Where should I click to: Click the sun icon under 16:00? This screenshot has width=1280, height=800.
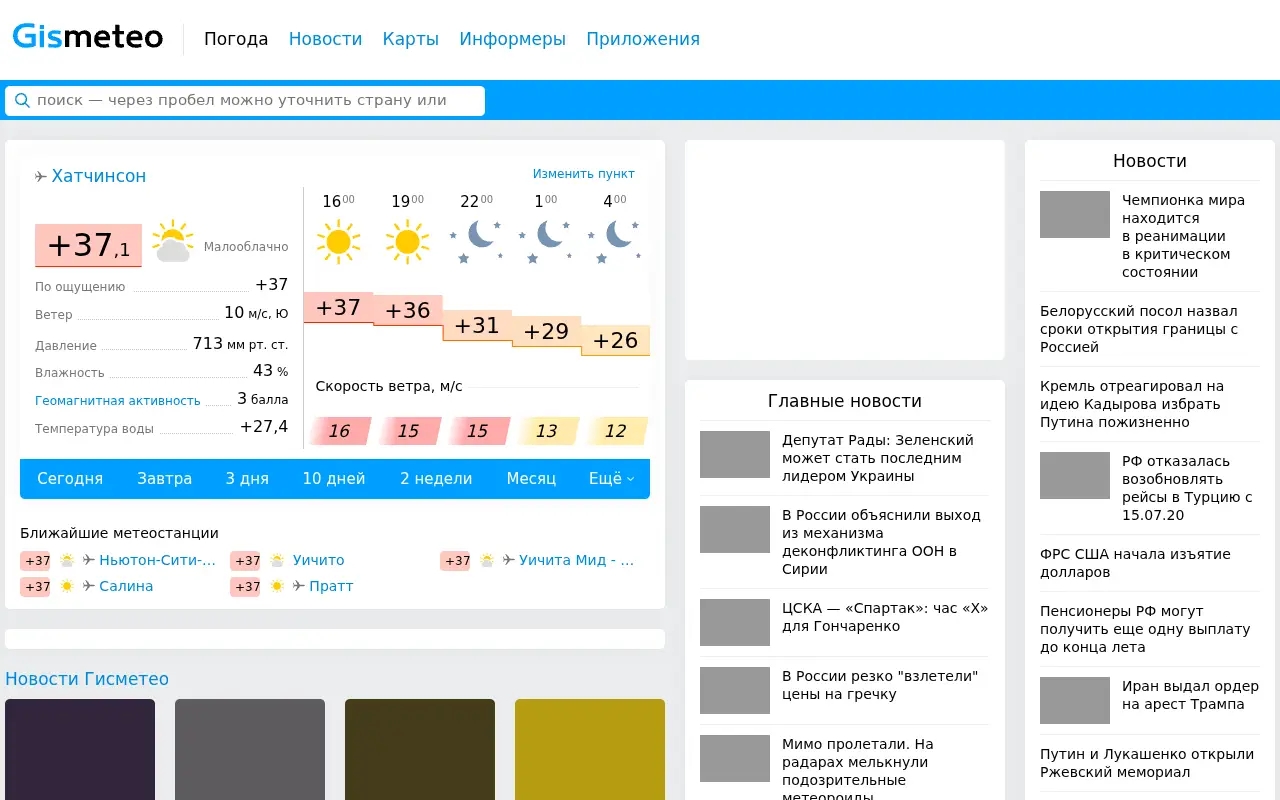coord(338,242)
